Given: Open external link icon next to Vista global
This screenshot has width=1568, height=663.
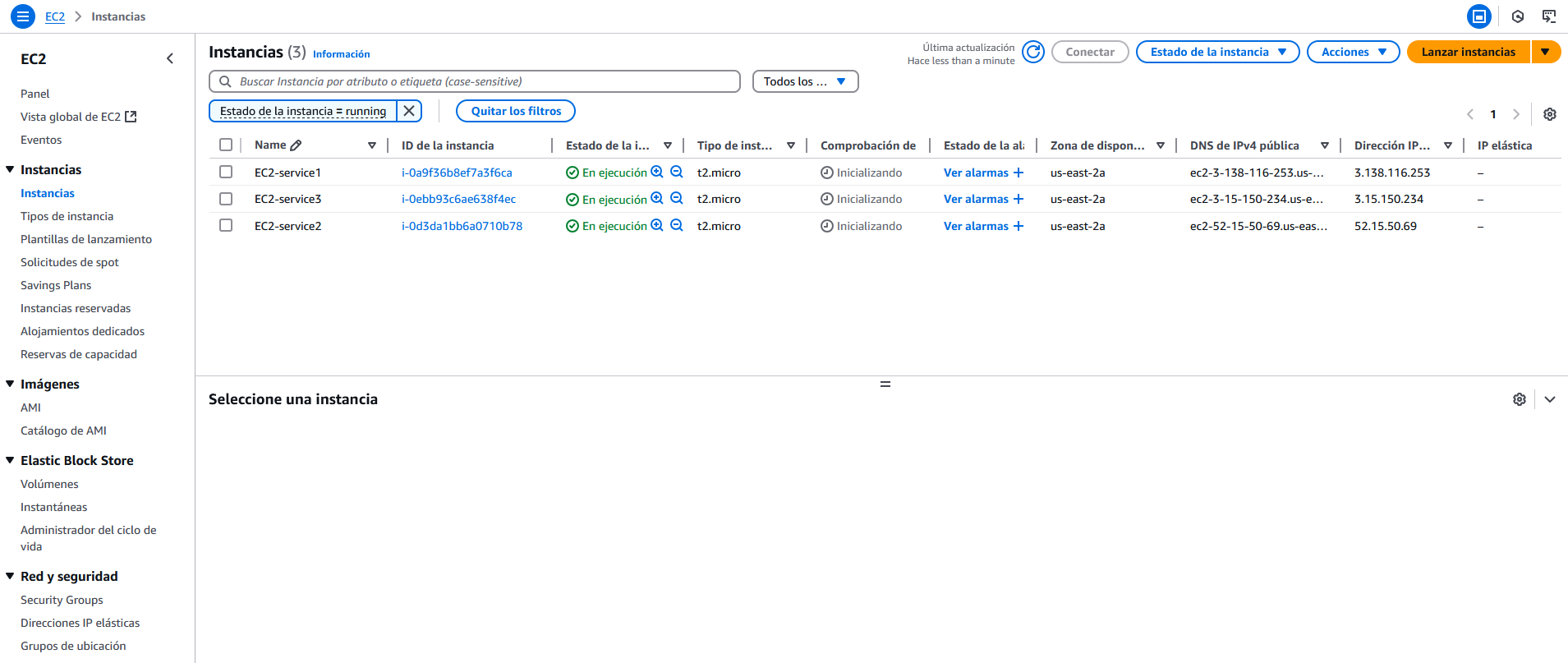Looking at the screenshot, I should click(x=131, y=117).
